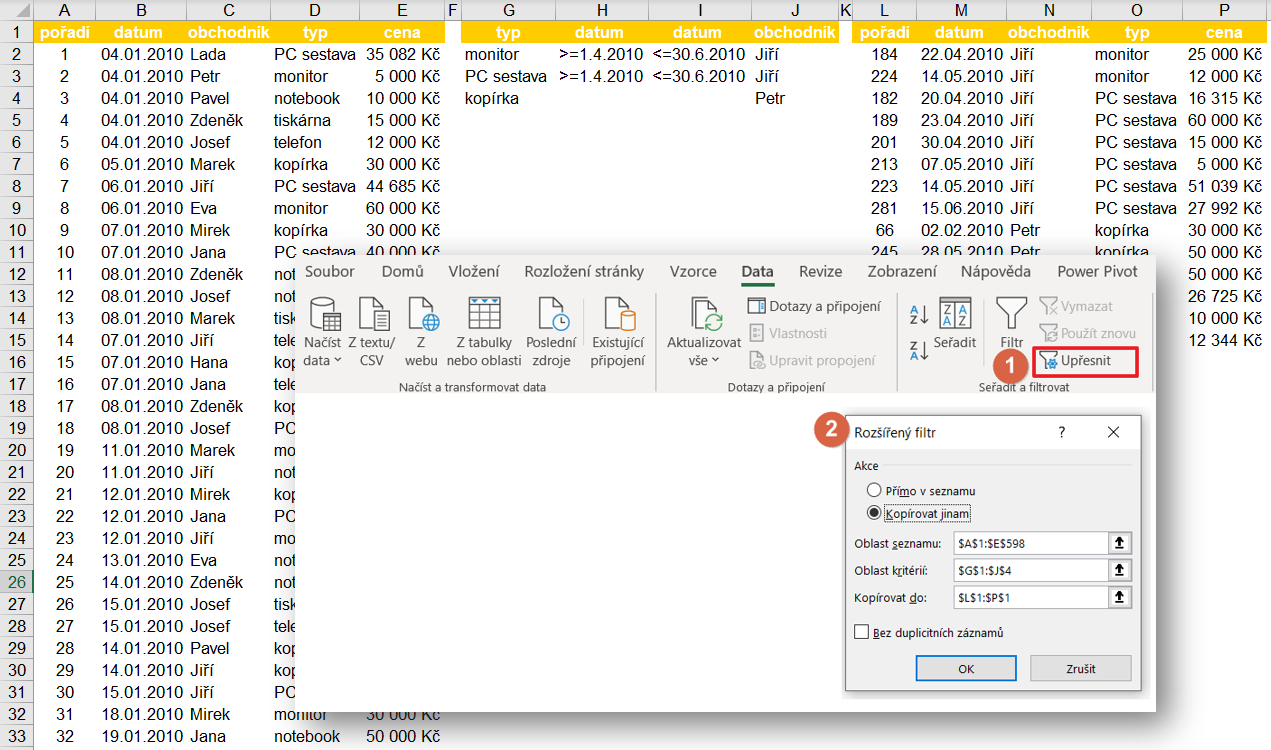Click the Kopírovat do range selector arrow
Screen dimensions: 1271x750
[1120, 597]
